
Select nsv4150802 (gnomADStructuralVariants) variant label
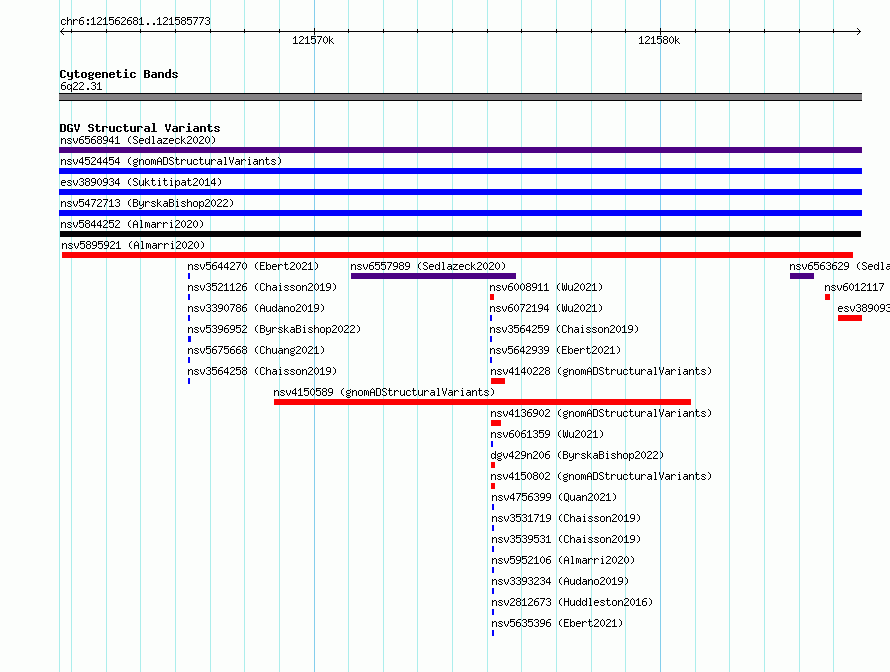601,476
